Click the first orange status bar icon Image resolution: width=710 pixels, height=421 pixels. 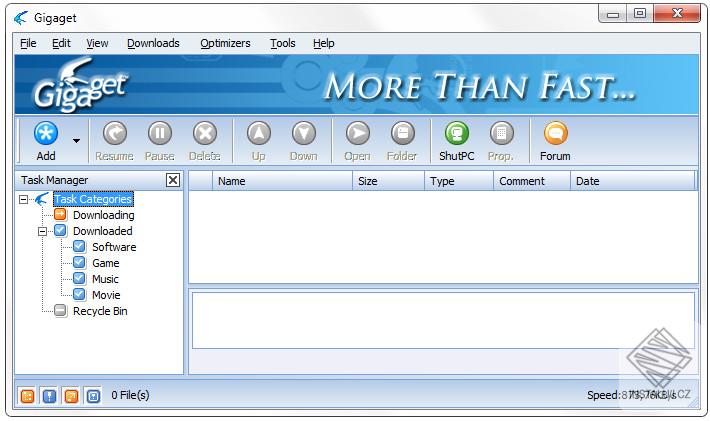pyautogui.click(x=27, y=396)
